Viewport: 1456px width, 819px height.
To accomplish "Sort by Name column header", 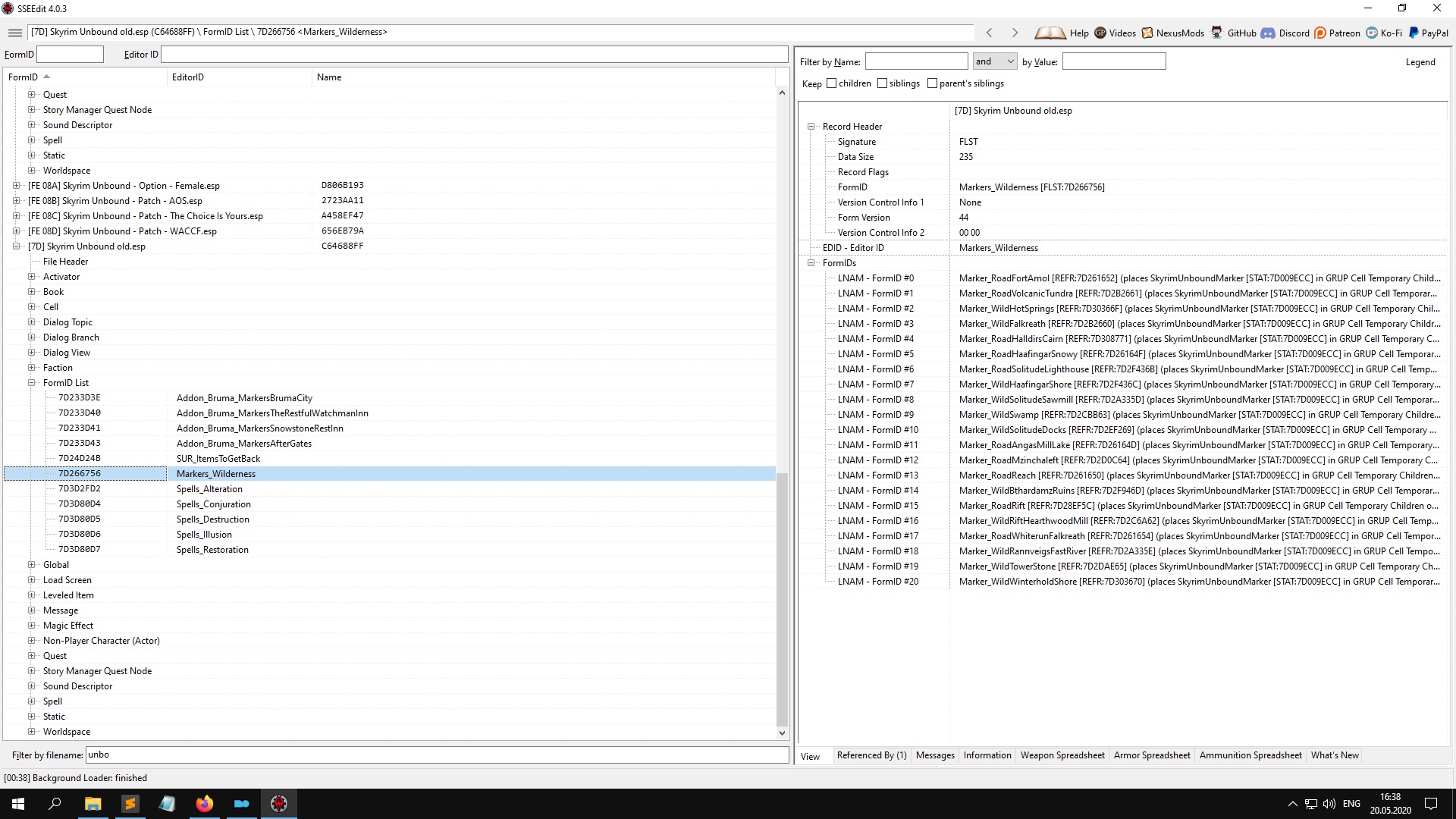I will (543, 77).
